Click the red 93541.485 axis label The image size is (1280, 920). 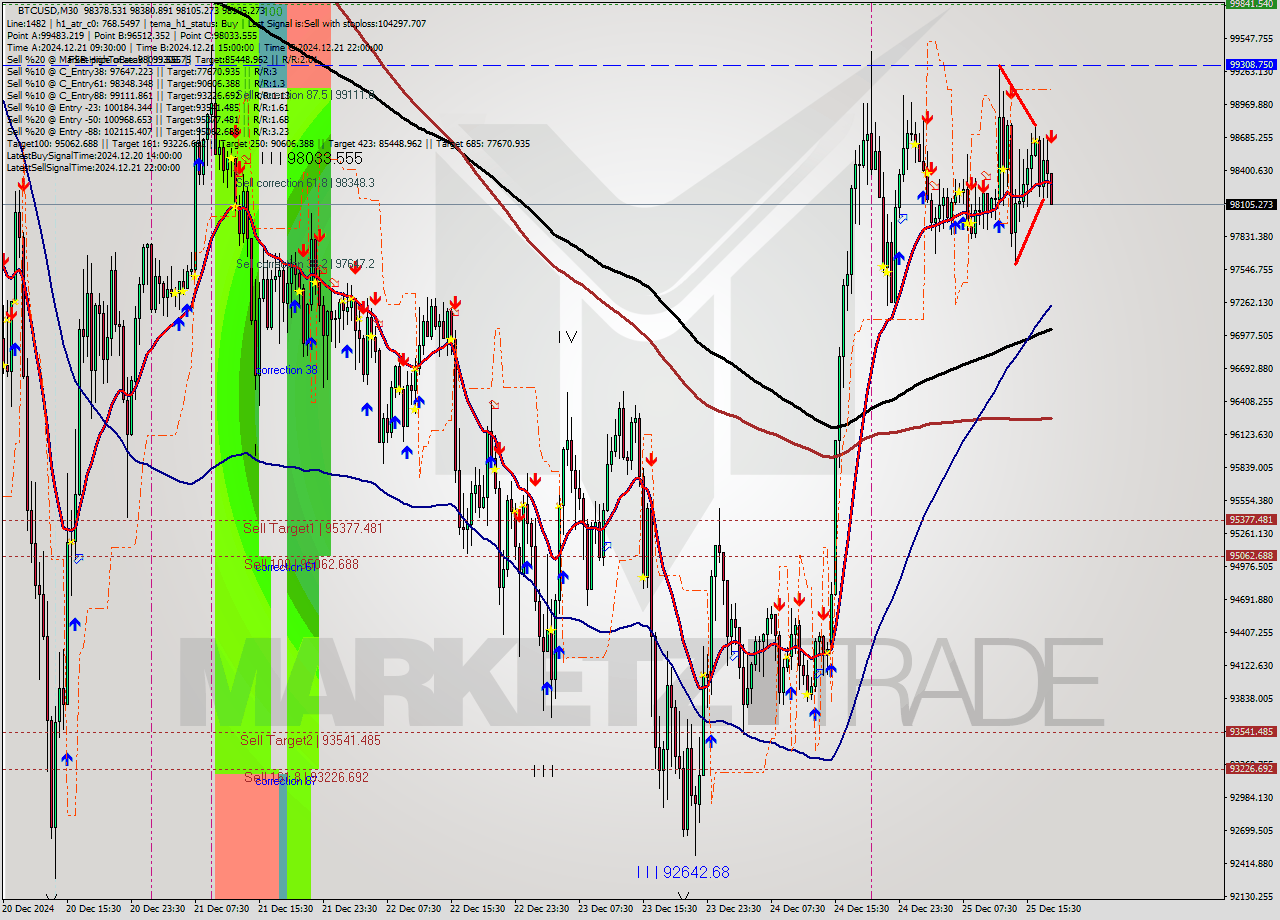click(x=1251, y=732)
